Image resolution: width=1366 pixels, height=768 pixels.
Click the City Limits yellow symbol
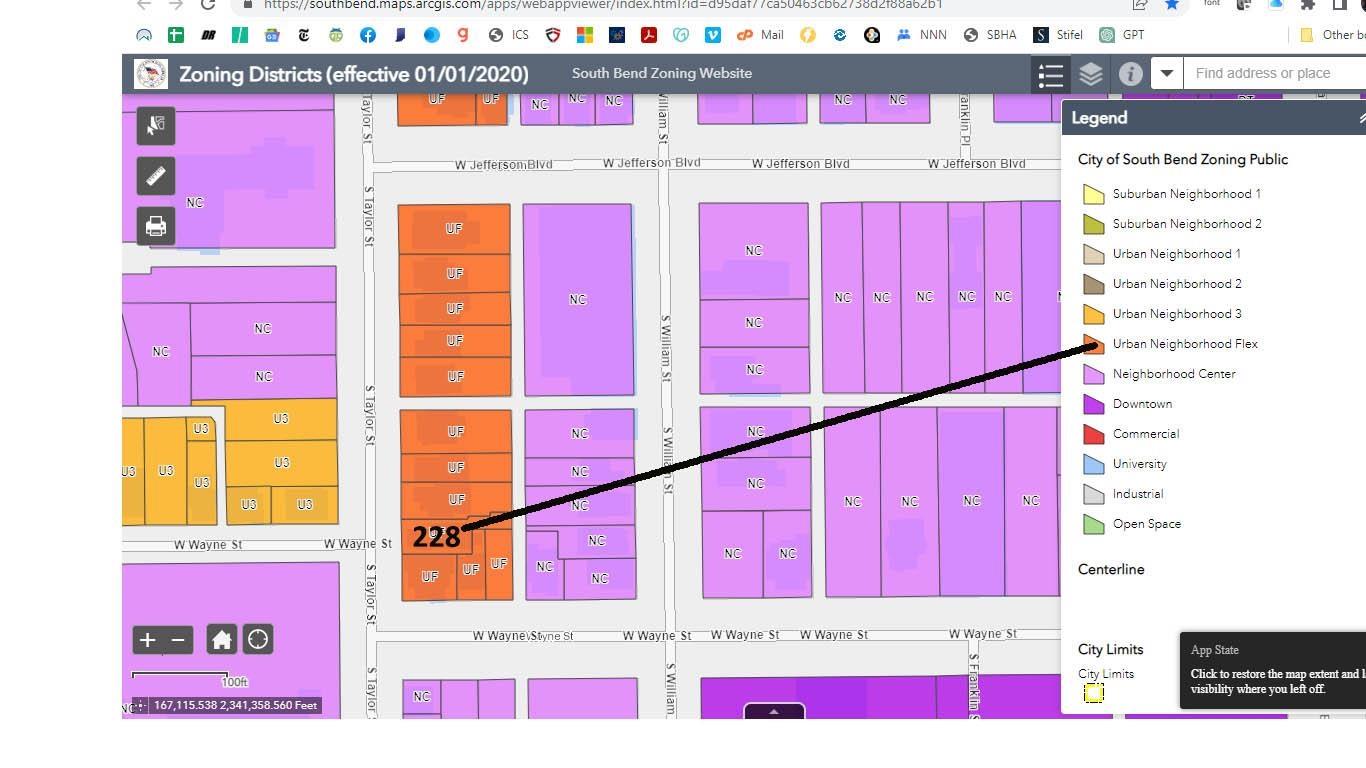(1094, 693)
